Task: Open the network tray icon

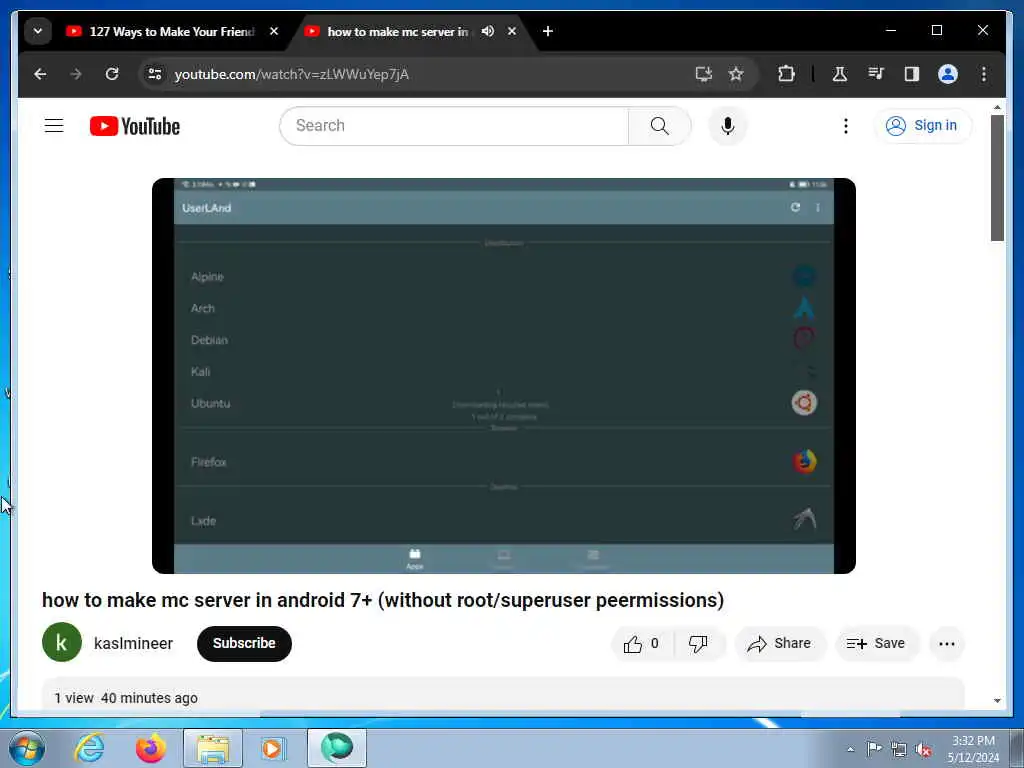Action: 899,749
